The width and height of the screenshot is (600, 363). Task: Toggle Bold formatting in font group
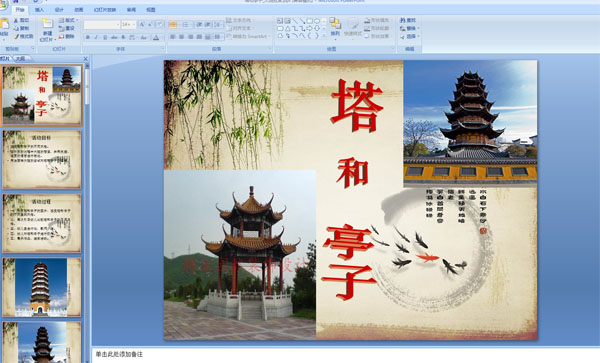(88, 37)
